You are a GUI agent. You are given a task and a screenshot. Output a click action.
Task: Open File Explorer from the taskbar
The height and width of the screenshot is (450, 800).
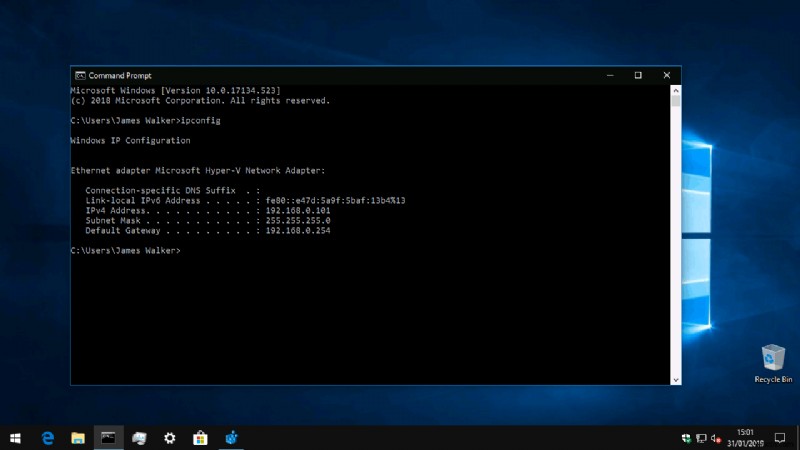pyautogui.click(x=78, y=438)
